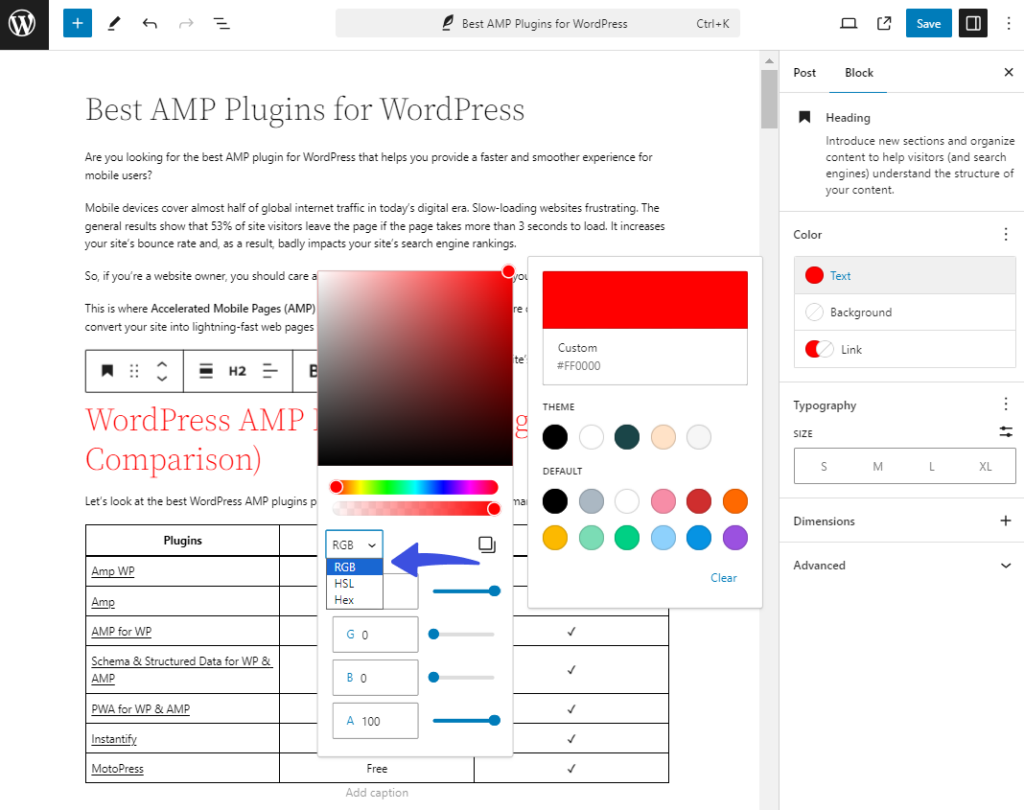Open the Link color setting

click(905, 349)
